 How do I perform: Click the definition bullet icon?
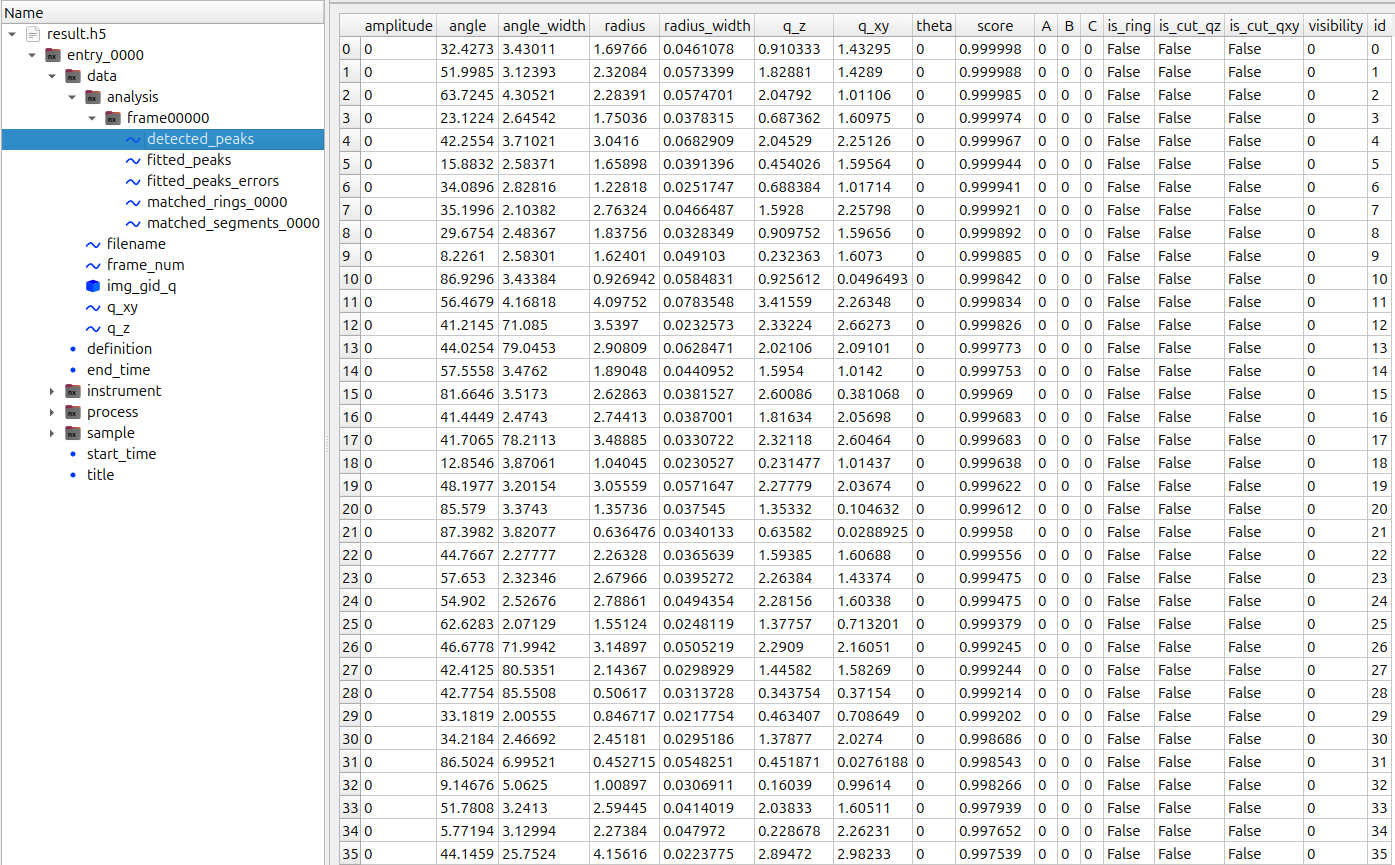tap(73, 349)
